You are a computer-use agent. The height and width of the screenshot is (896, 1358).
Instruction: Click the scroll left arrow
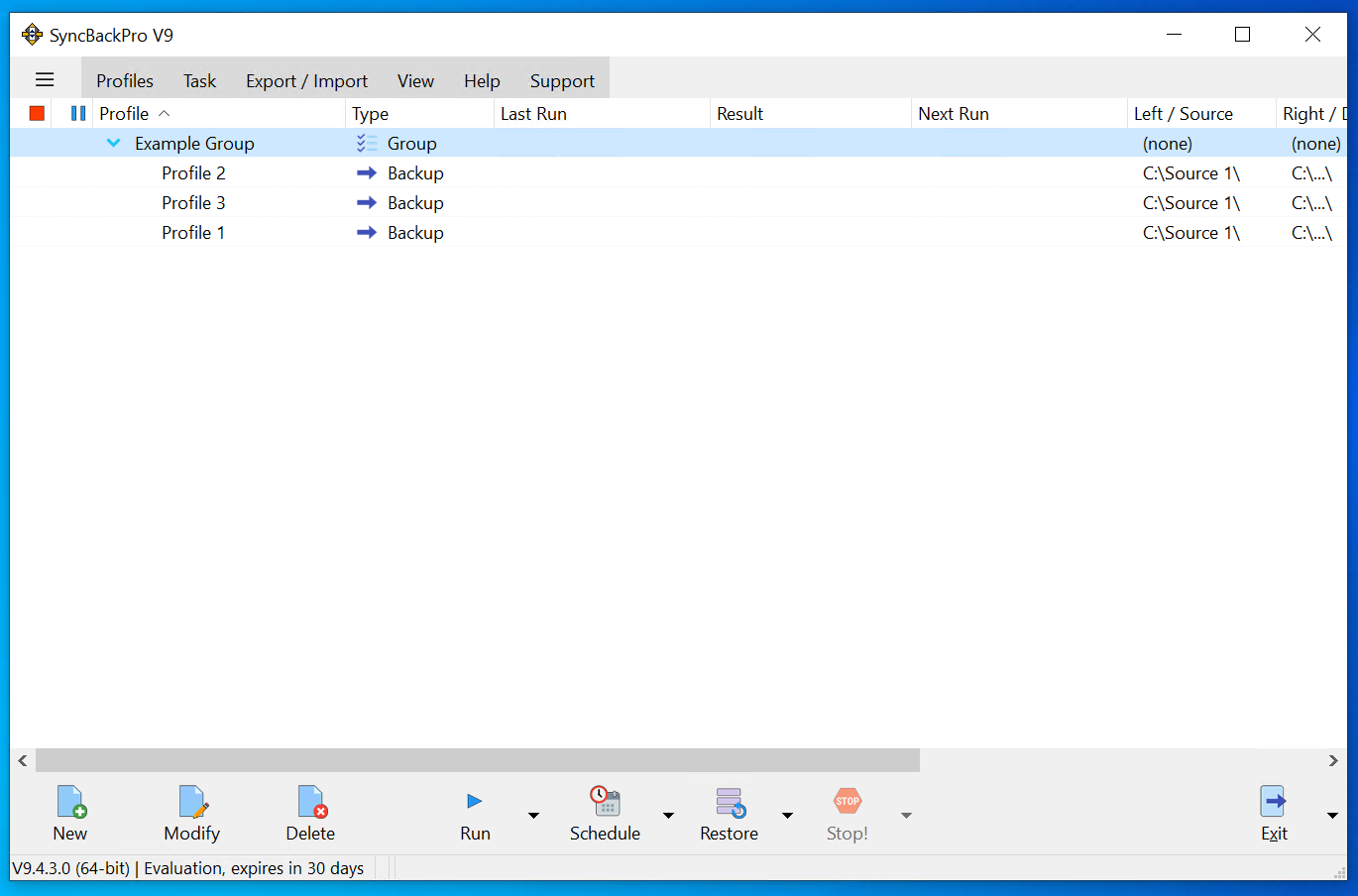tap(23, 760)
